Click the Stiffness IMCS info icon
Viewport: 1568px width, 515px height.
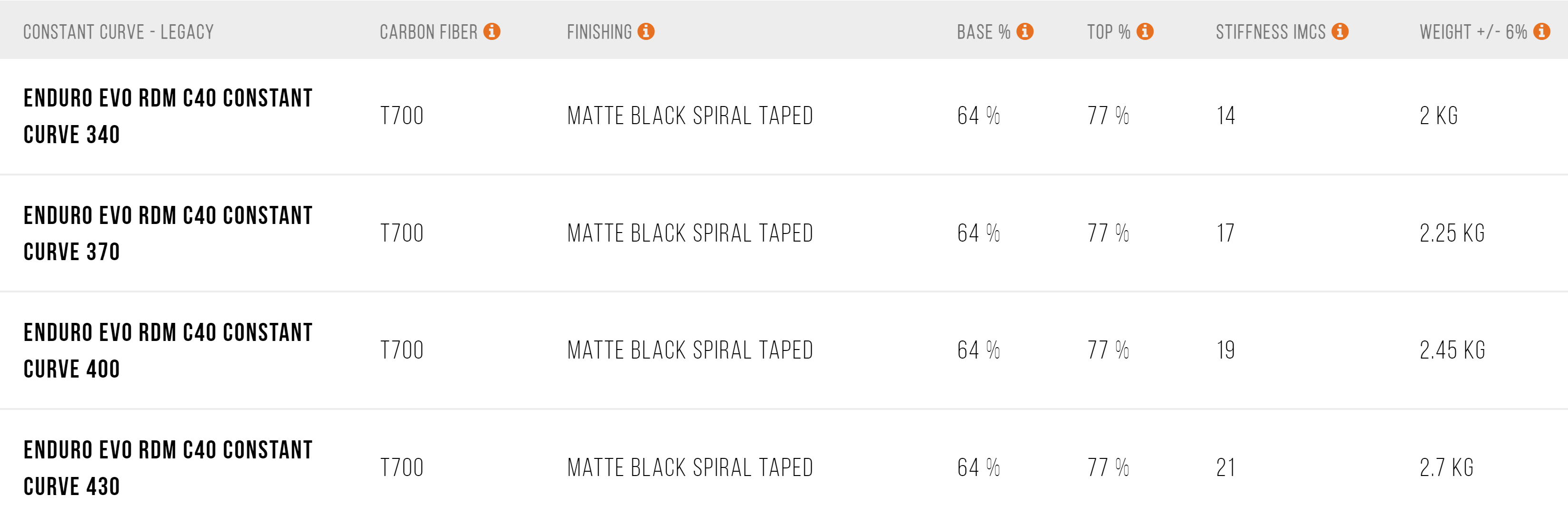tap(1340, 31)
